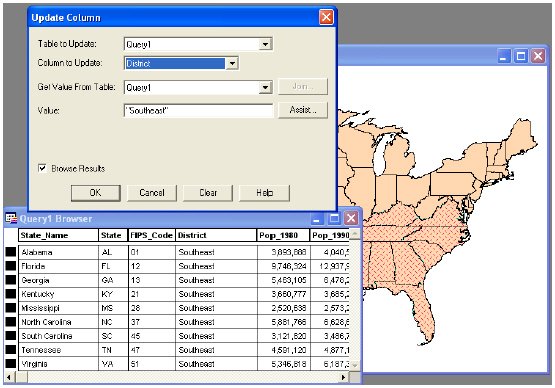The image size is (555, 388).
Task: Open the Get Value From Table dropdown
Action: (265, 87)
